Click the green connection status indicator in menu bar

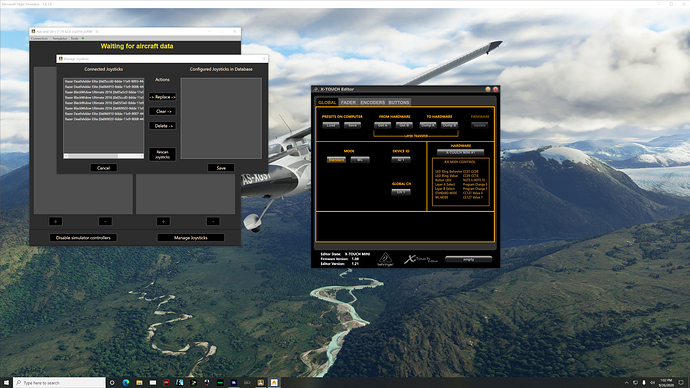click(x=83, y=39)
